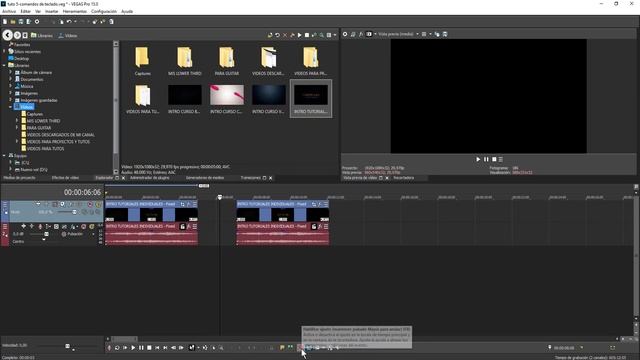Viewport: 640px width, 360px height.
Task: Toggle loop playback in the timeline transport
Action: click(117, 348)
